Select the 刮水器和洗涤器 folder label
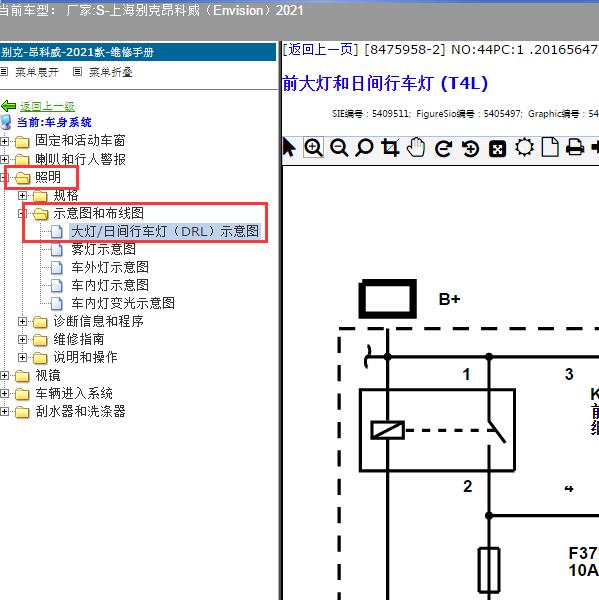This screenshot has width=599, height=600. [80, 412]
